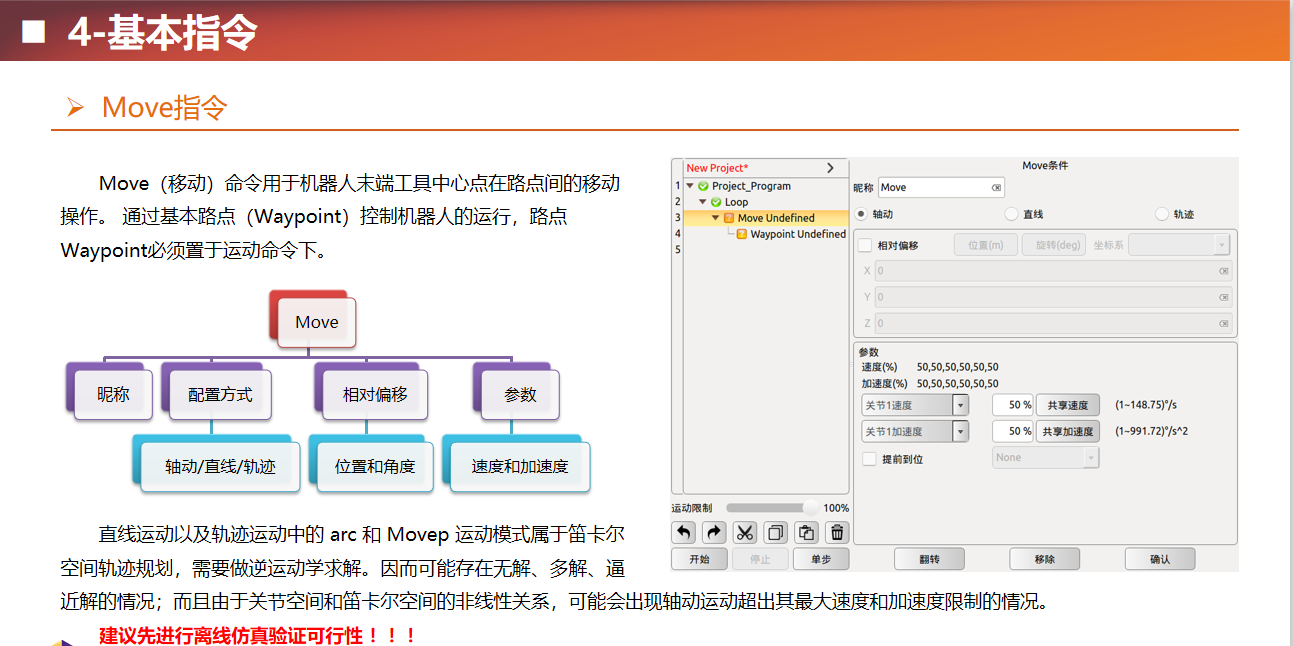Click the joint speed 50 % field
This screenshot has width=1293, height=646.
click(x=1012, y=405)
